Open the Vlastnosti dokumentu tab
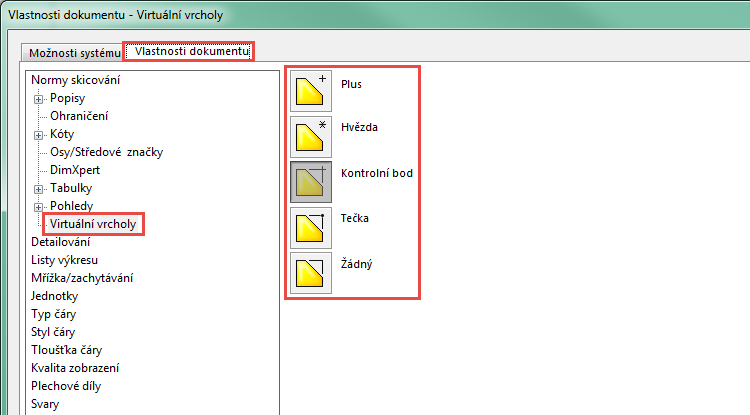 point(188,51)
